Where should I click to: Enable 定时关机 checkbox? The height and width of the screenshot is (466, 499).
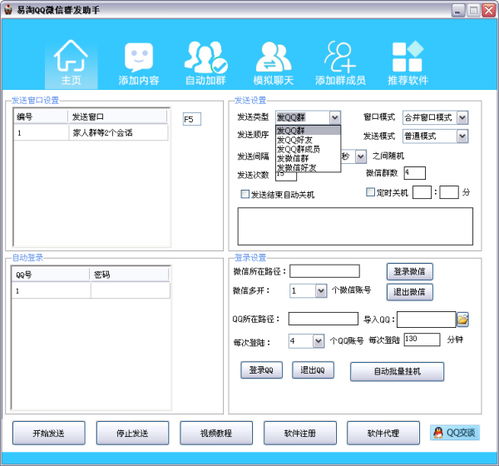tap(370, 192)
